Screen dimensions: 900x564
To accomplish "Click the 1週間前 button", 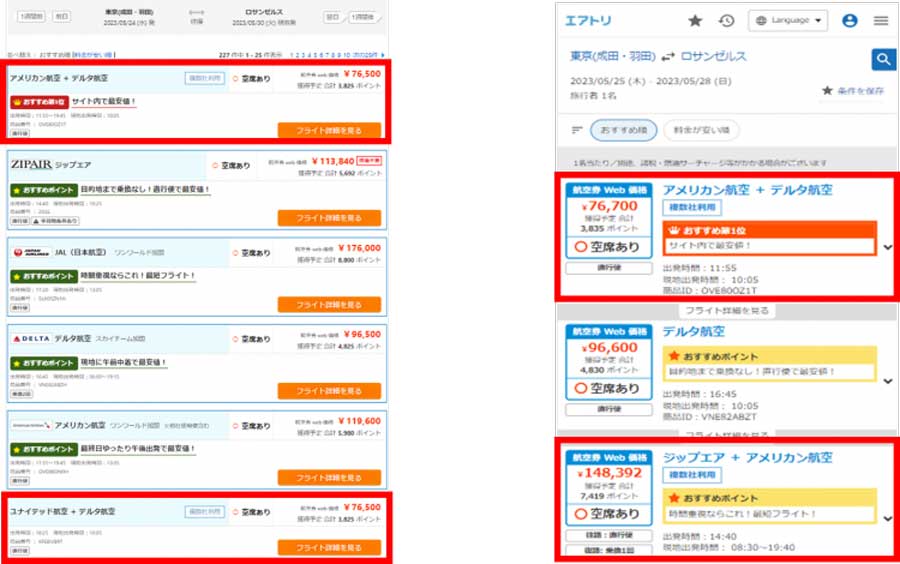I will pyautogui.click(x=32, y=16).
